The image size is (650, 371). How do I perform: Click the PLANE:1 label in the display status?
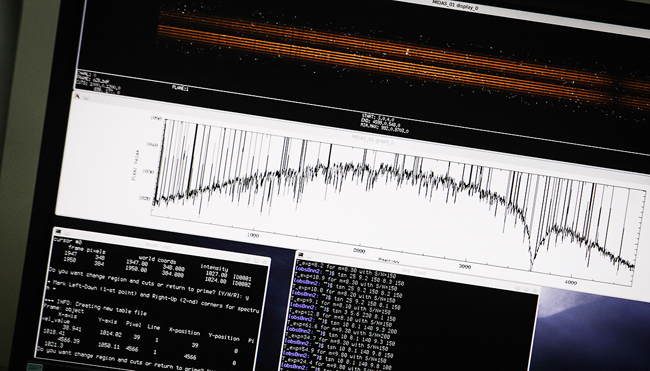180,88
